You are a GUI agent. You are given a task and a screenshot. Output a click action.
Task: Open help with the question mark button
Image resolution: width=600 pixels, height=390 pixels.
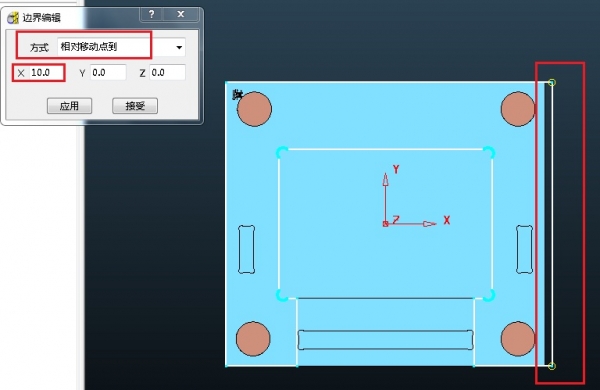152,15
